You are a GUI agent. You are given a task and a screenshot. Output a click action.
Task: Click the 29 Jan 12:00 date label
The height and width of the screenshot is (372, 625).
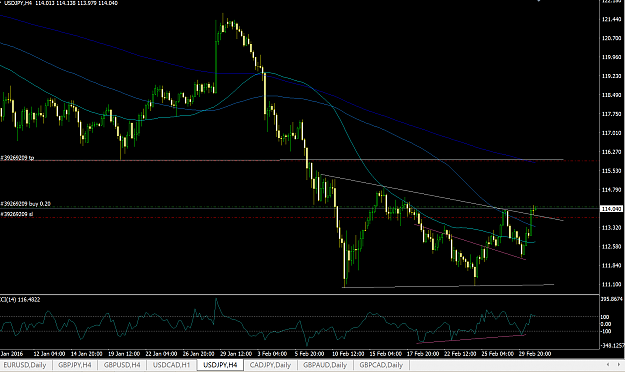(236, 354)
